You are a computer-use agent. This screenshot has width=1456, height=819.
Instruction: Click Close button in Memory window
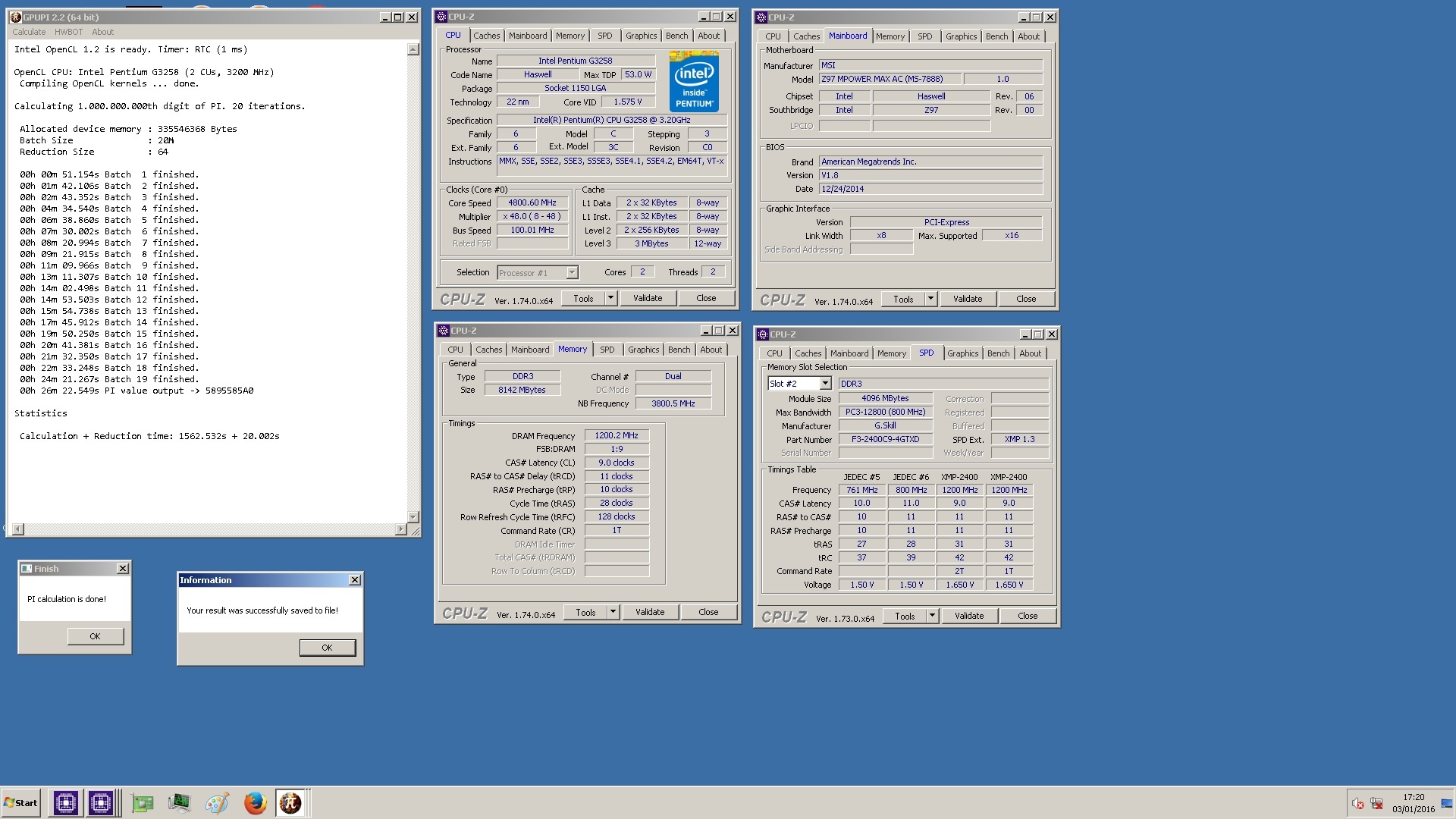(708, 612)
